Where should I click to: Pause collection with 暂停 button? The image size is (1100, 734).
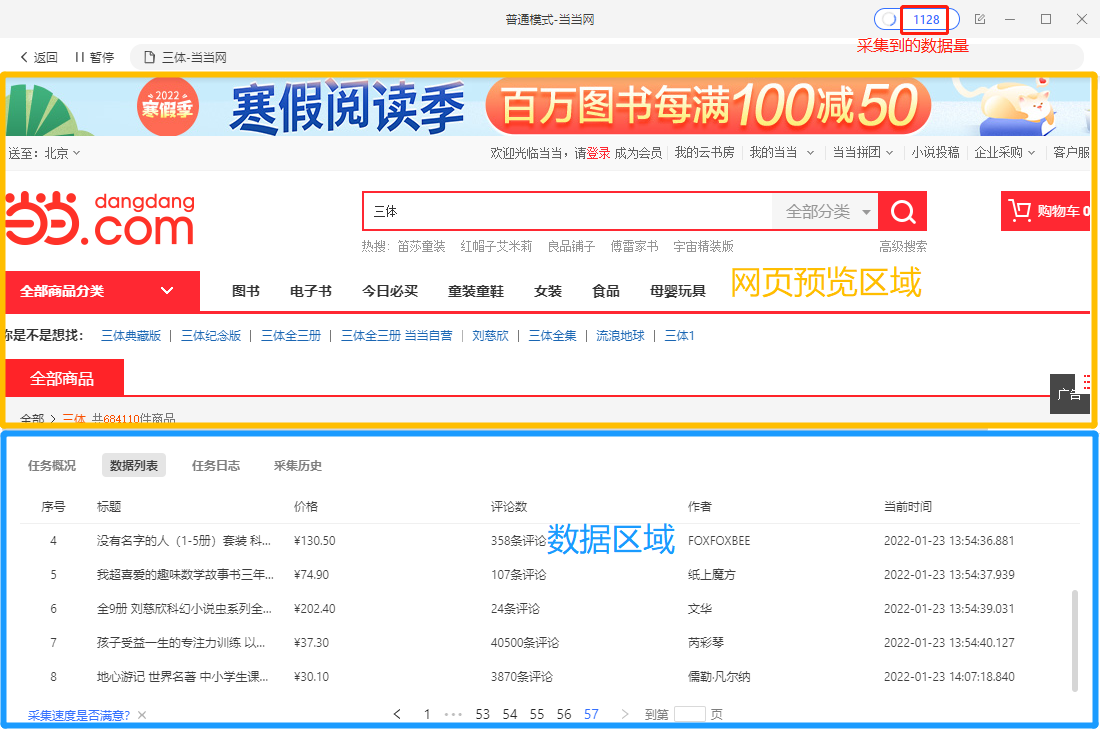tap(94, 58)
